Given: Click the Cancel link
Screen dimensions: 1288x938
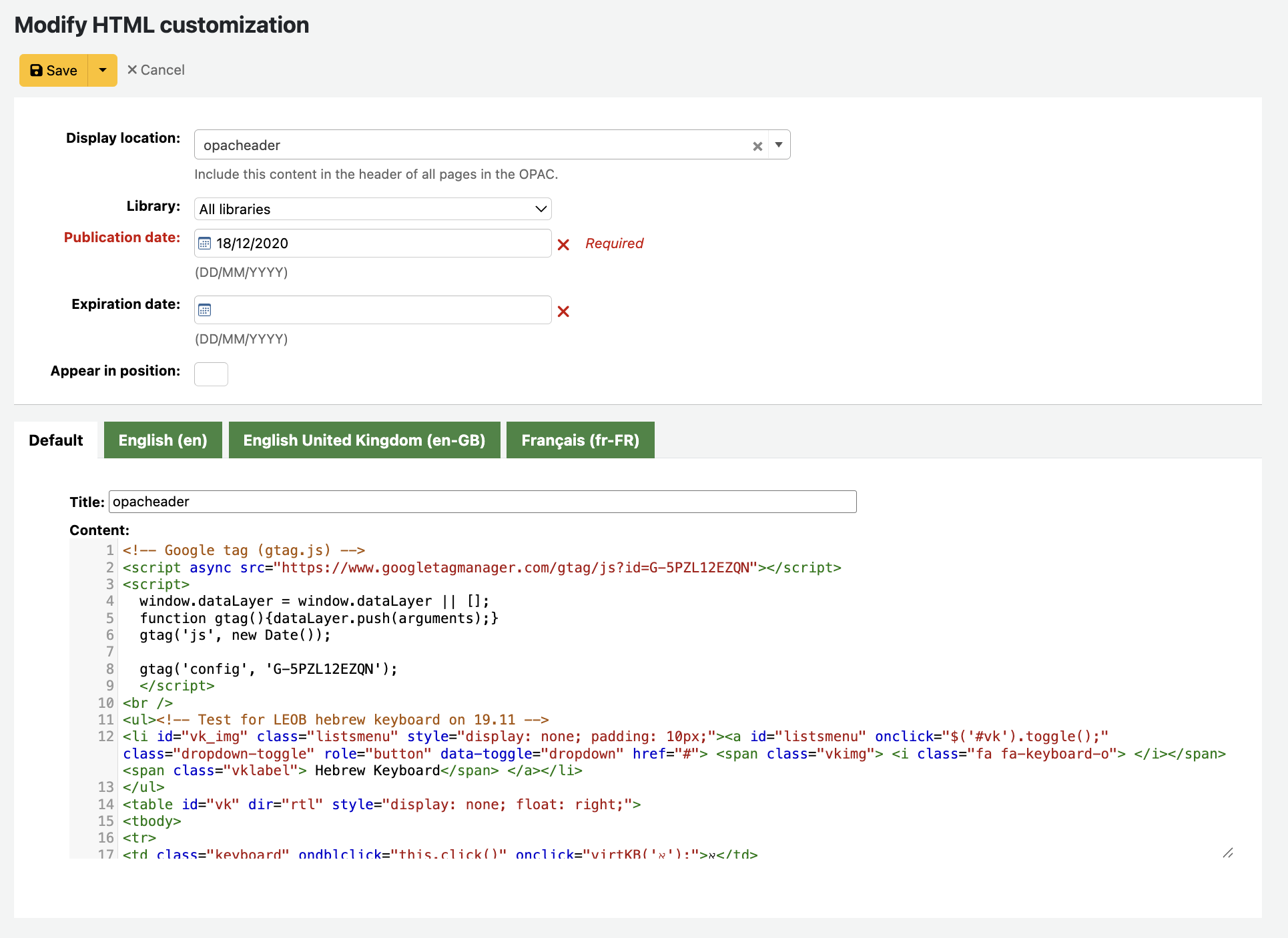Looking at the screenshot, I should click(156, 70).
